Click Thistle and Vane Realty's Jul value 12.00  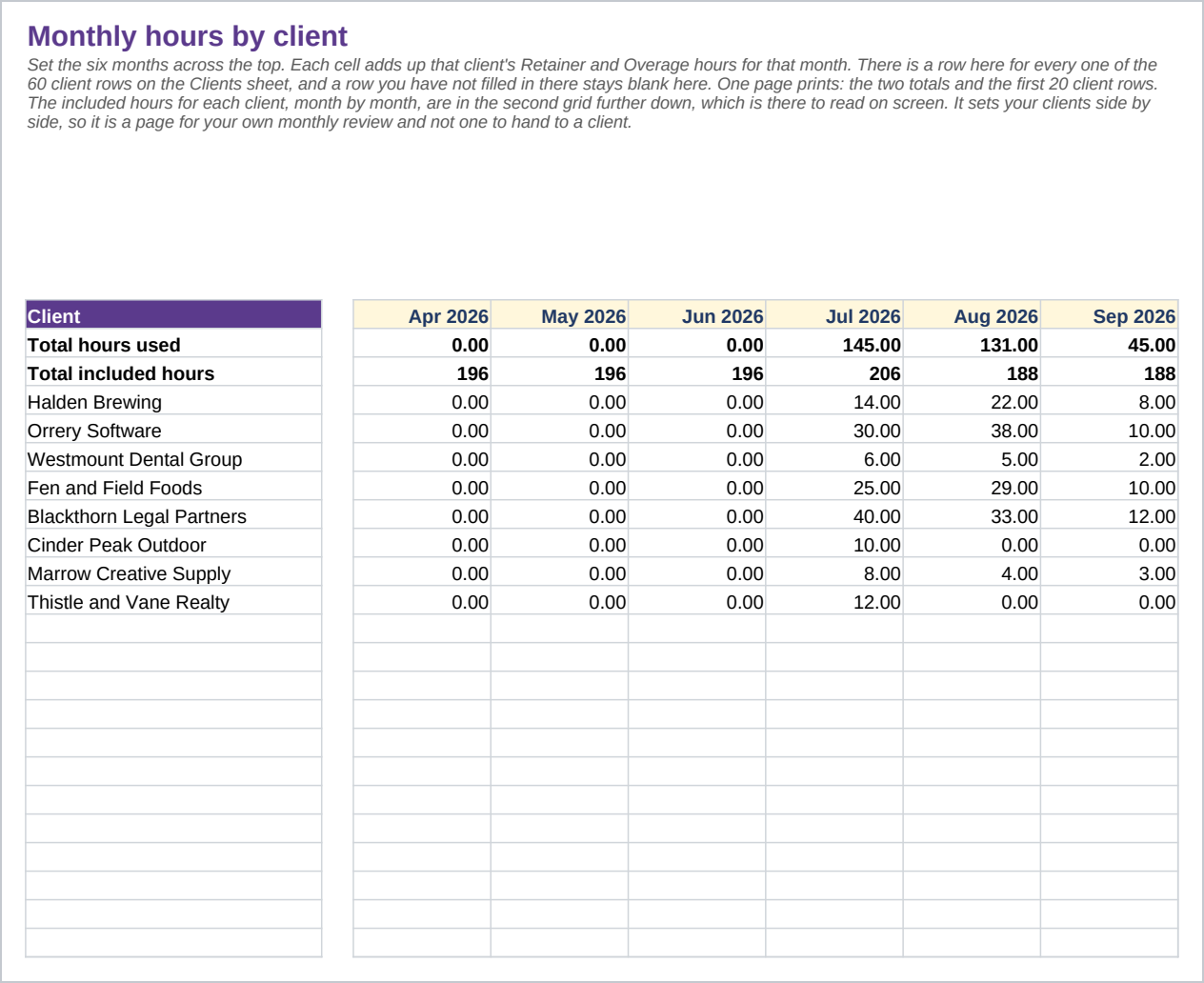[834, 601]
